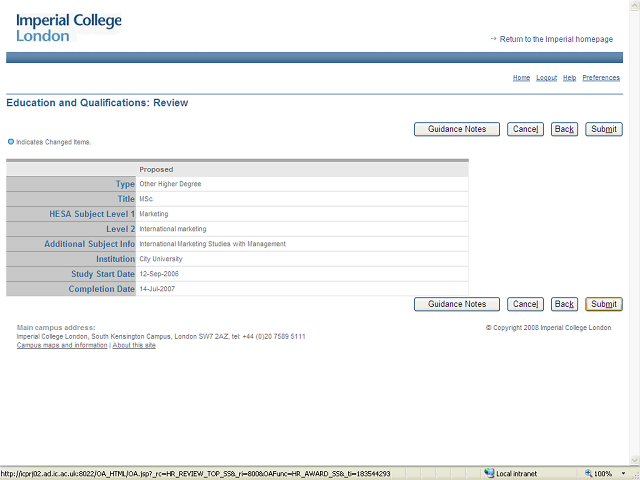Viewport: 640px width, 480px height.
Task: Click the arrow icon beside Return to homepage
Action: (493, 39)
